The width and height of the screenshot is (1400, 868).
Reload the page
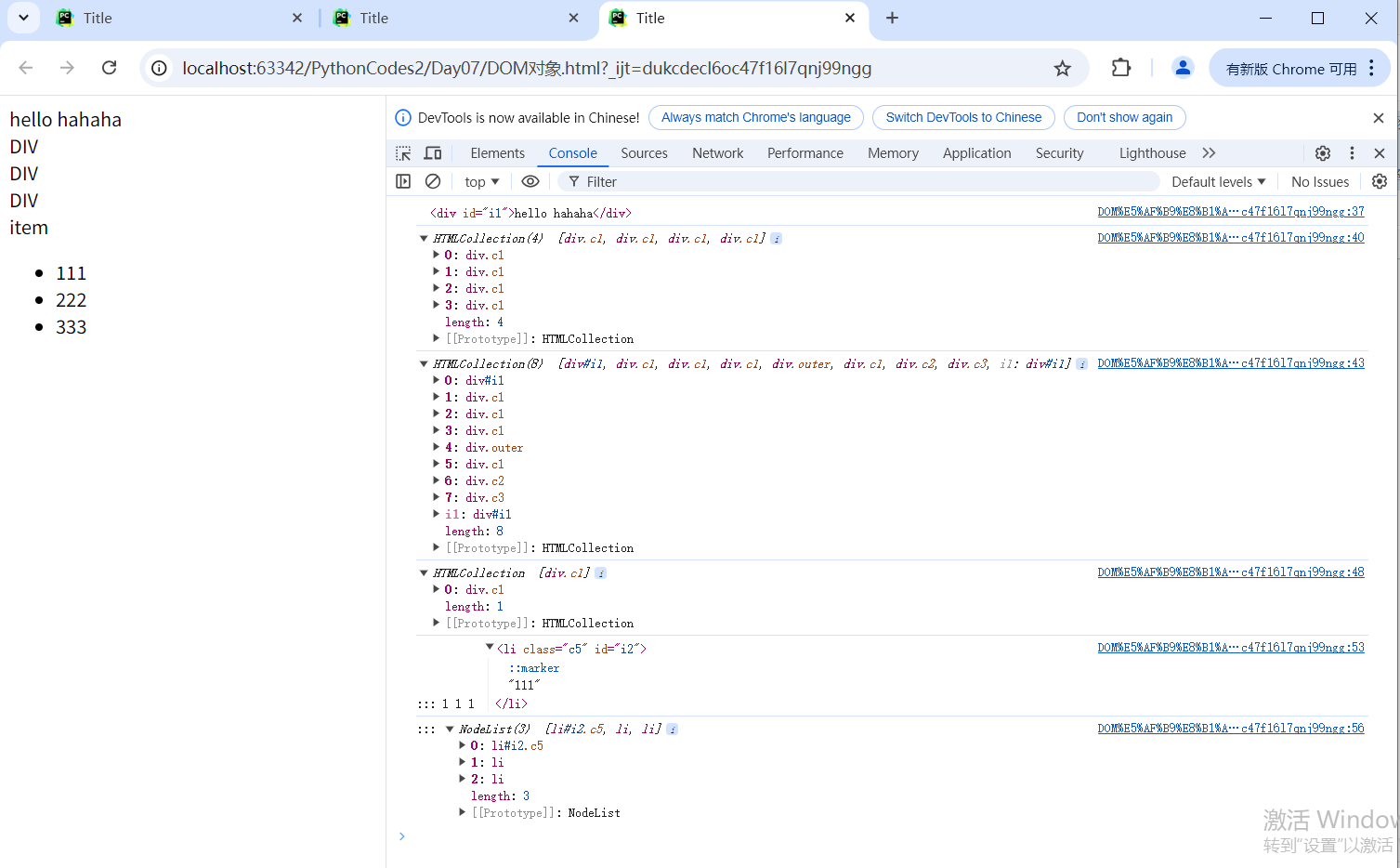pos(110,68)
